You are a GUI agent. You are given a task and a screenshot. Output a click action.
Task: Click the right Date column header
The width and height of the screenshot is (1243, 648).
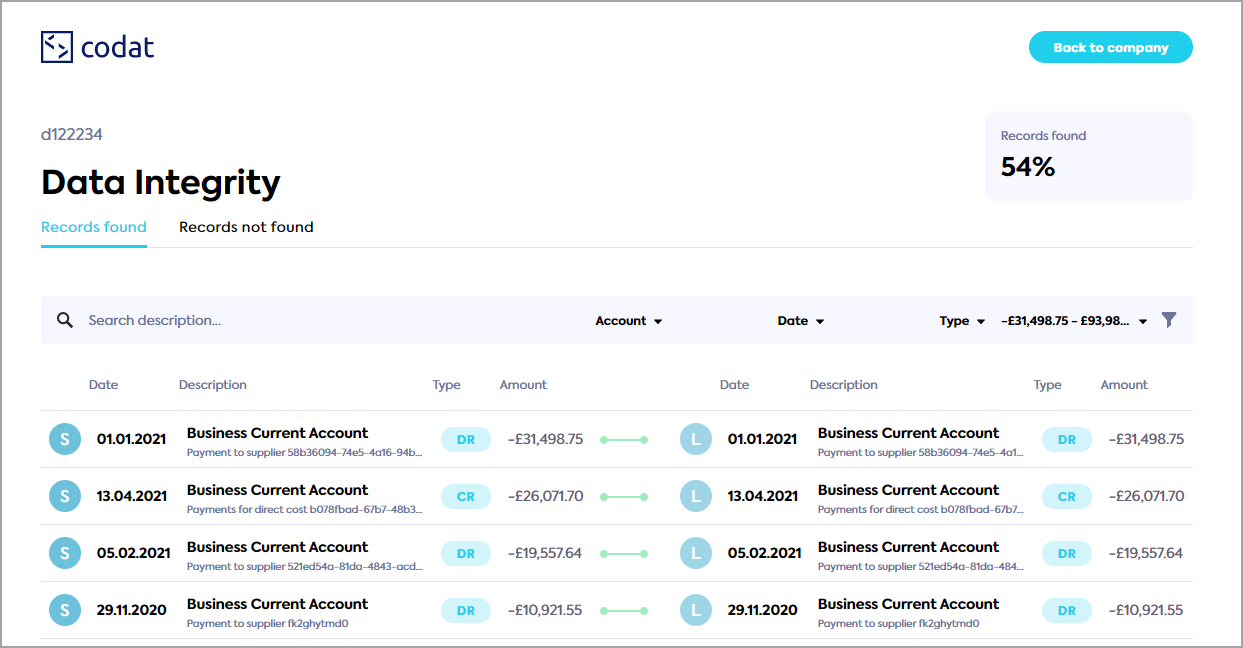[734, 385]
